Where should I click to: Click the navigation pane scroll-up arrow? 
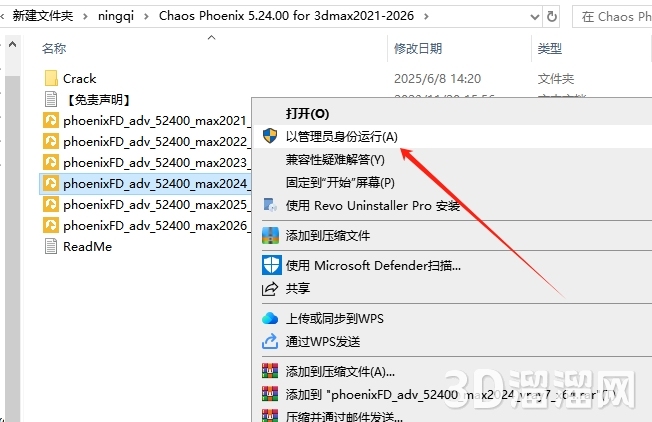[12, 44]
